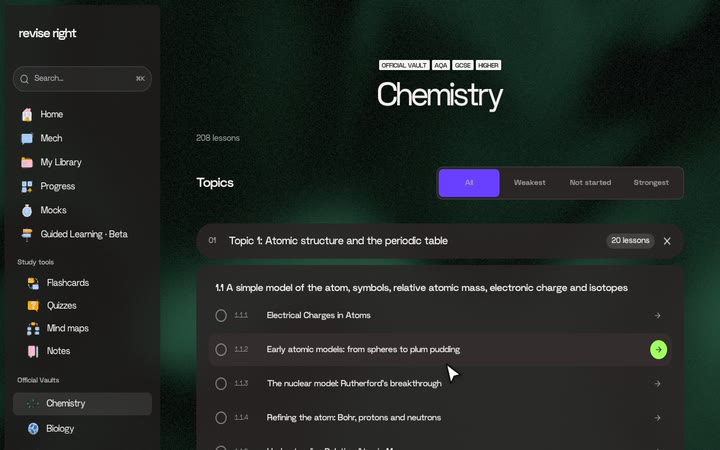
Task: Click the Home house icon
Action: 27,114
